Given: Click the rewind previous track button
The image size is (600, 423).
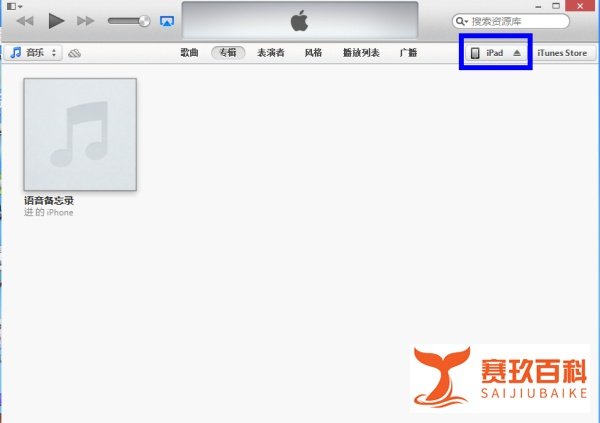Looking at the screenshot, I should pos(25,21).
